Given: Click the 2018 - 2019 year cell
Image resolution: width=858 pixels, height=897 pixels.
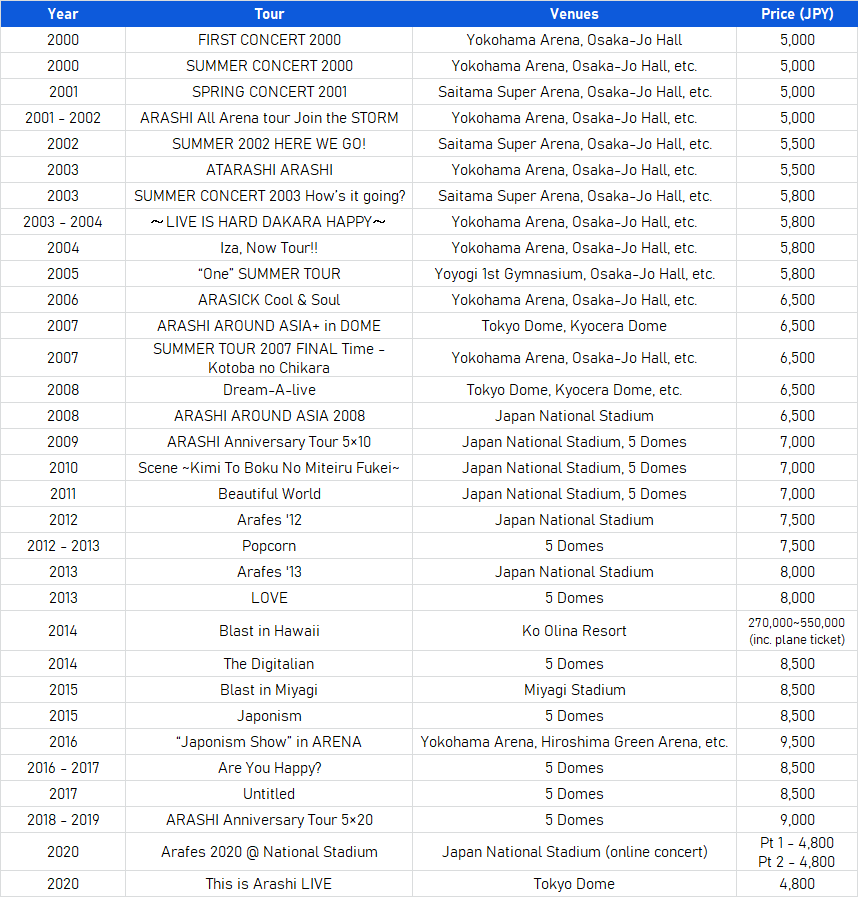Looking at the screenshot, I should coord(63,820).
